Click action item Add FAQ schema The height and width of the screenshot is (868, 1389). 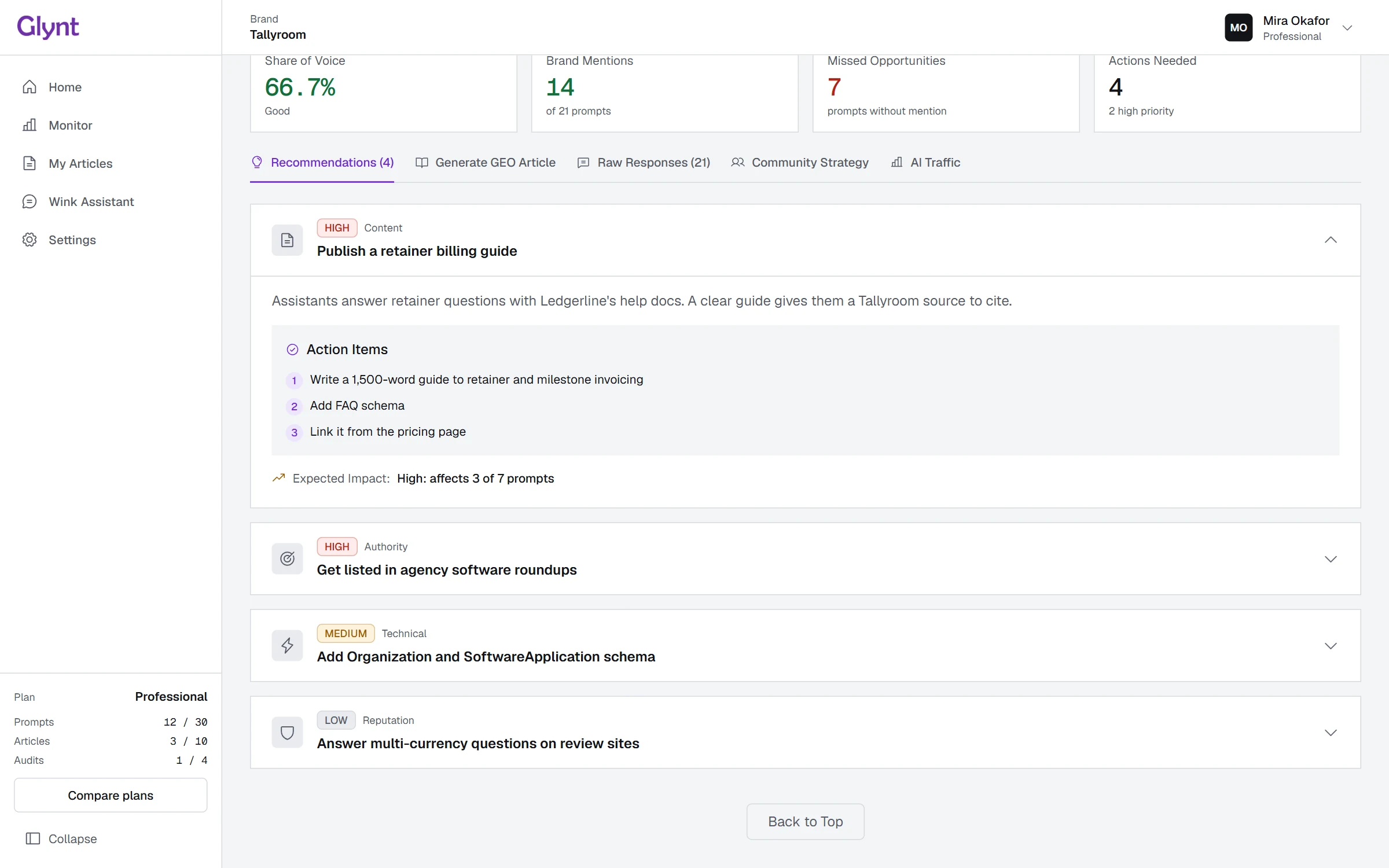click(357, 406)
